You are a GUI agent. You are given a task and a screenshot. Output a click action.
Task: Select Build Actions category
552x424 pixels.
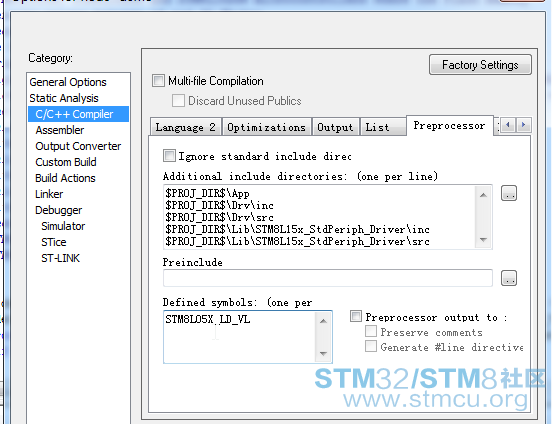coord(65,178)
